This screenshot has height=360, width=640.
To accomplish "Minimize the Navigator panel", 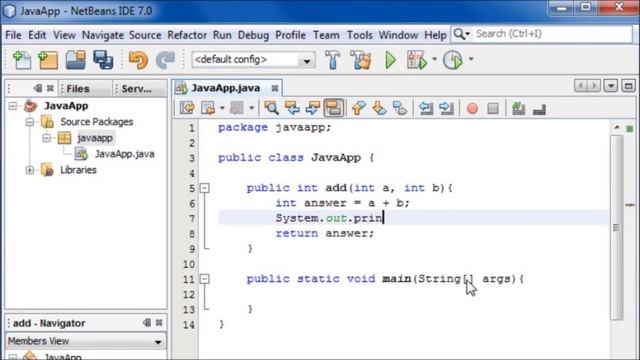I will (147, 323).
